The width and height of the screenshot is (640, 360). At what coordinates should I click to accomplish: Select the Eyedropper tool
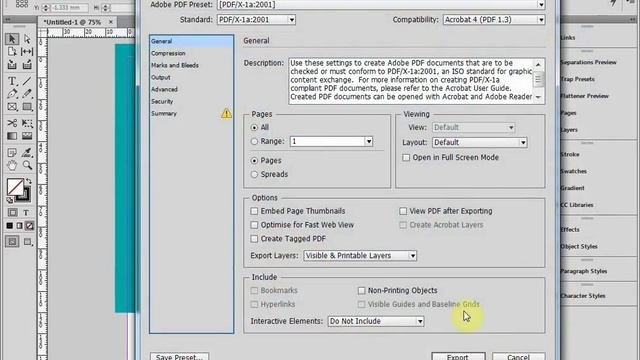[x=27, y=153]
